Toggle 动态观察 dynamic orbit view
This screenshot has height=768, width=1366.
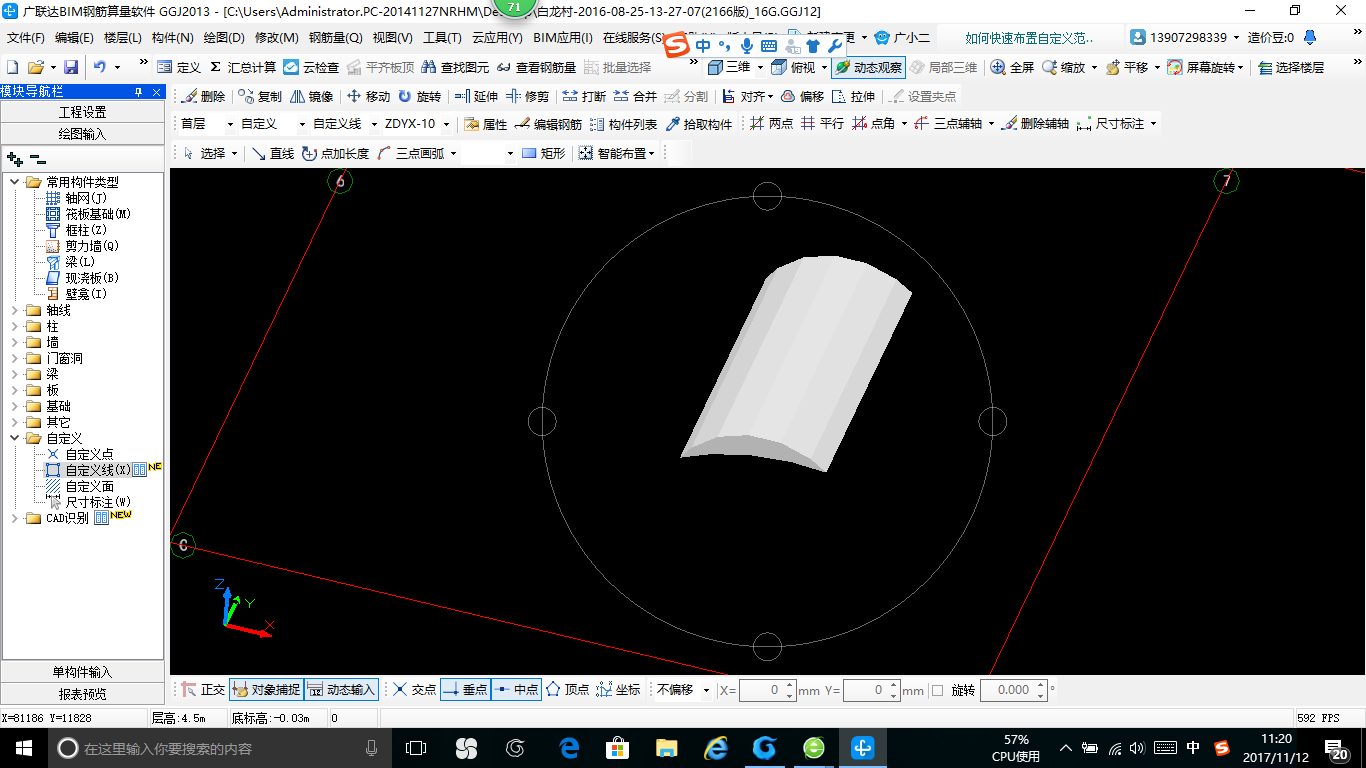[867, 67]
